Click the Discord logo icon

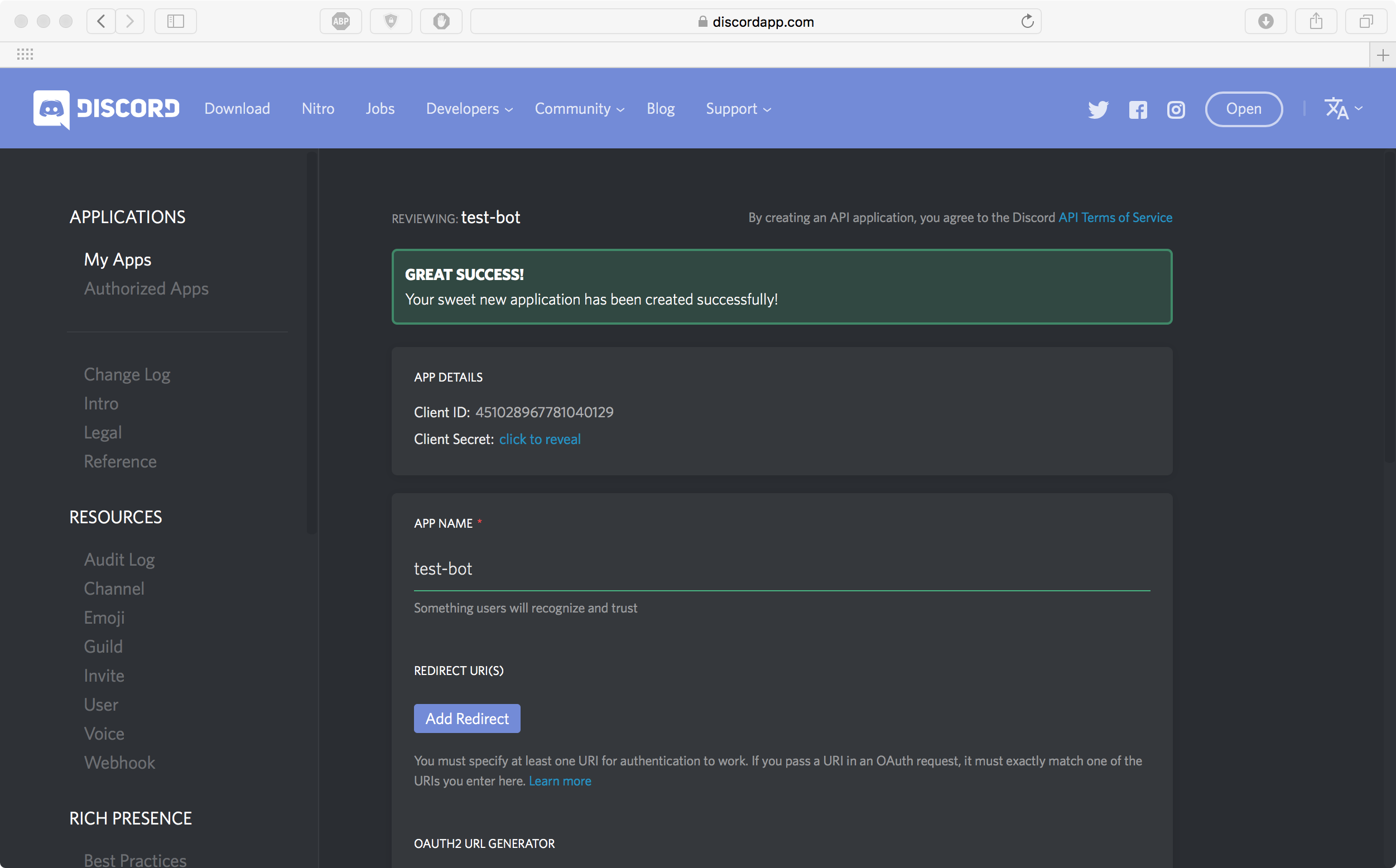[52, 108]
